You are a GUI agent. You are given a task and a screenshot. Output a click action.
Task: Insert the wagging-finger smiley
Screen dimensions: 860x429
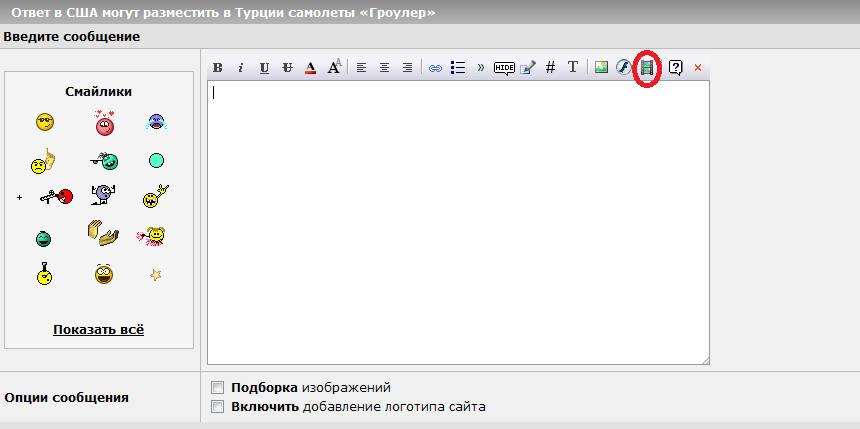43,161
